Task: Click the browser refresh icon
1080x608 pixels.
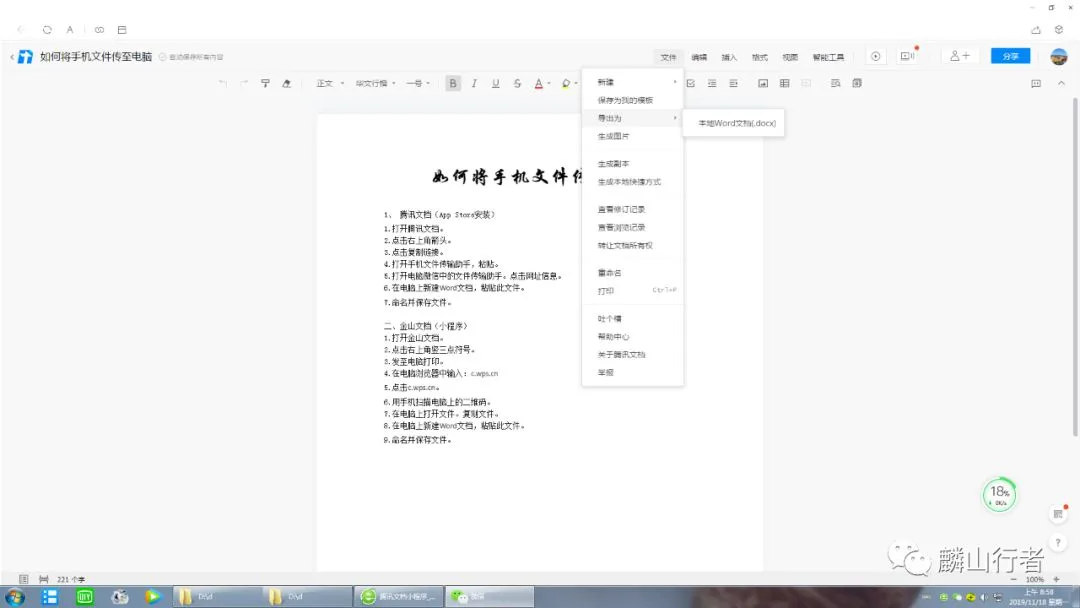Action: pos(47,30)
